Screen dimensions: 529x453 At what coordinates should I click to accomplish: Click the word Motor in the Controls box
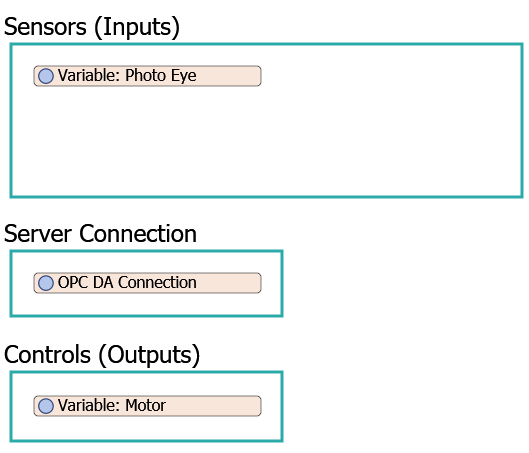point(145,405)
